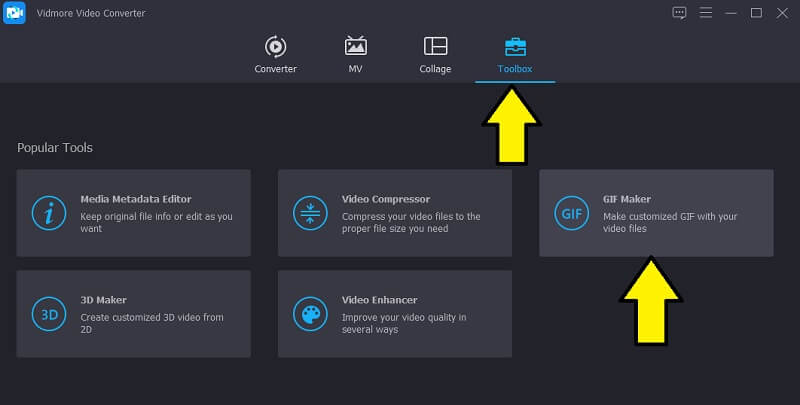Open the Collage tab
Screen dimensions: 800x405
coord(435,56)
